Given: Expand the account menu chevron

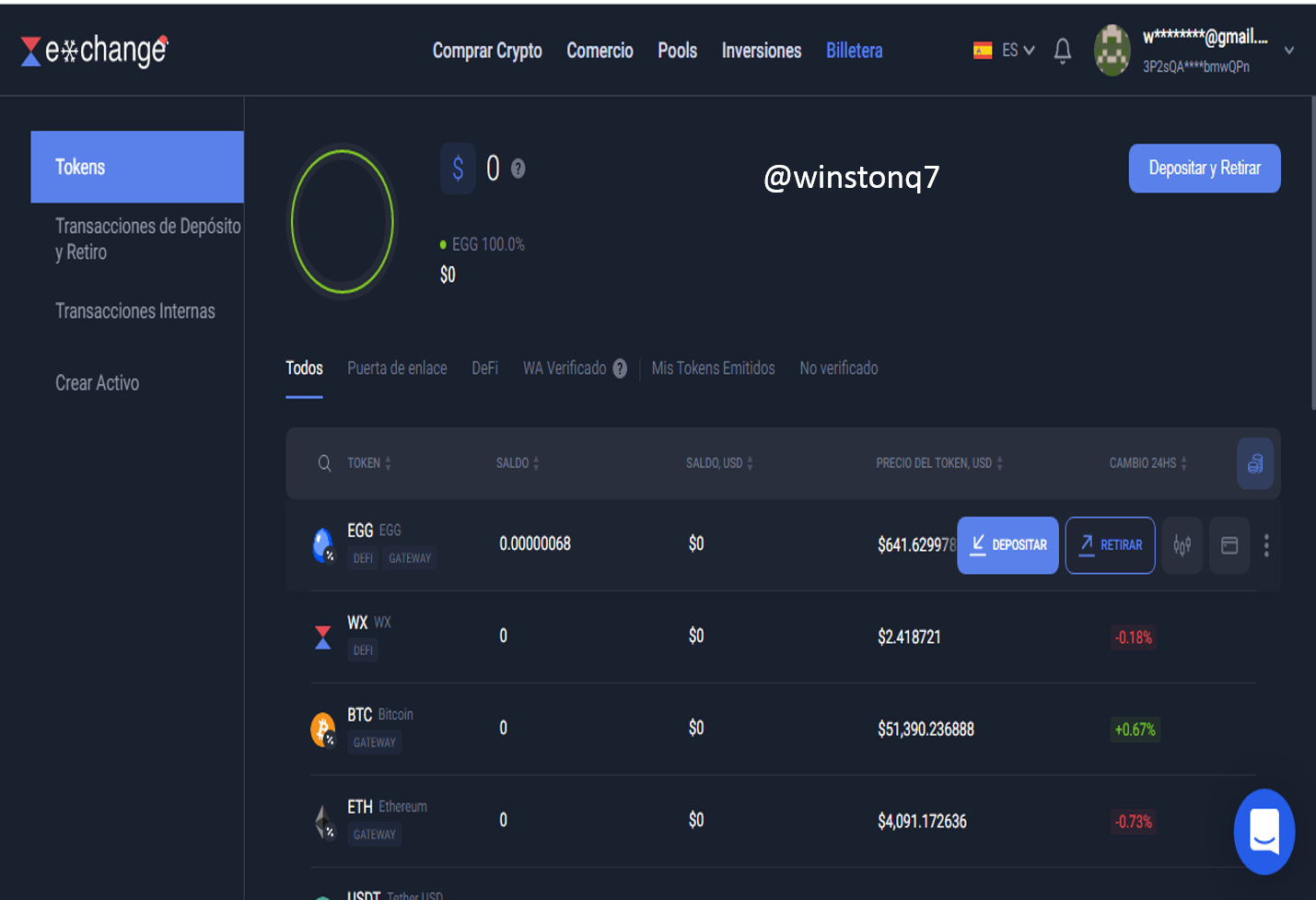Looking at the screenshot, I should coord(1289,51).
